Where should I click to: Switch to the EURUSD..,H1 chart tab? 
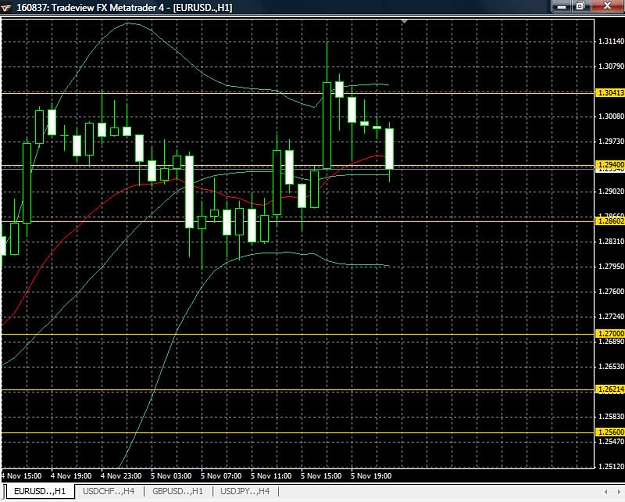pos(39,491)
